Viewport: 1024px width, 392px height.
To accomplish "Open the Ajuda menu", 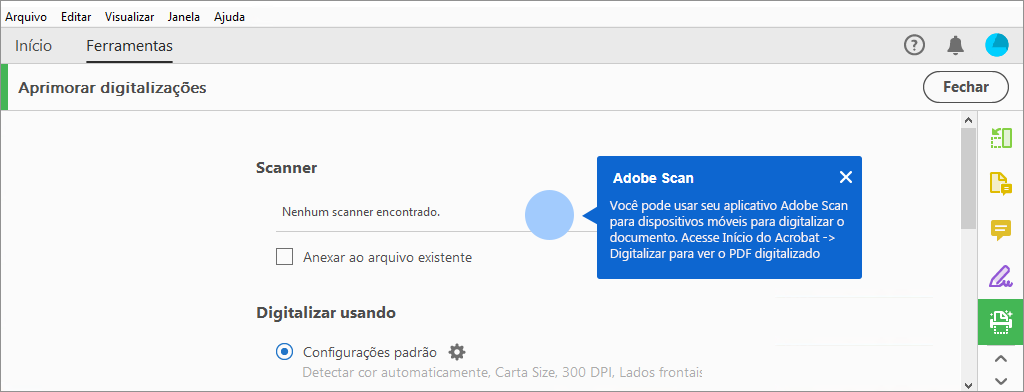I will tap(229, 17).
